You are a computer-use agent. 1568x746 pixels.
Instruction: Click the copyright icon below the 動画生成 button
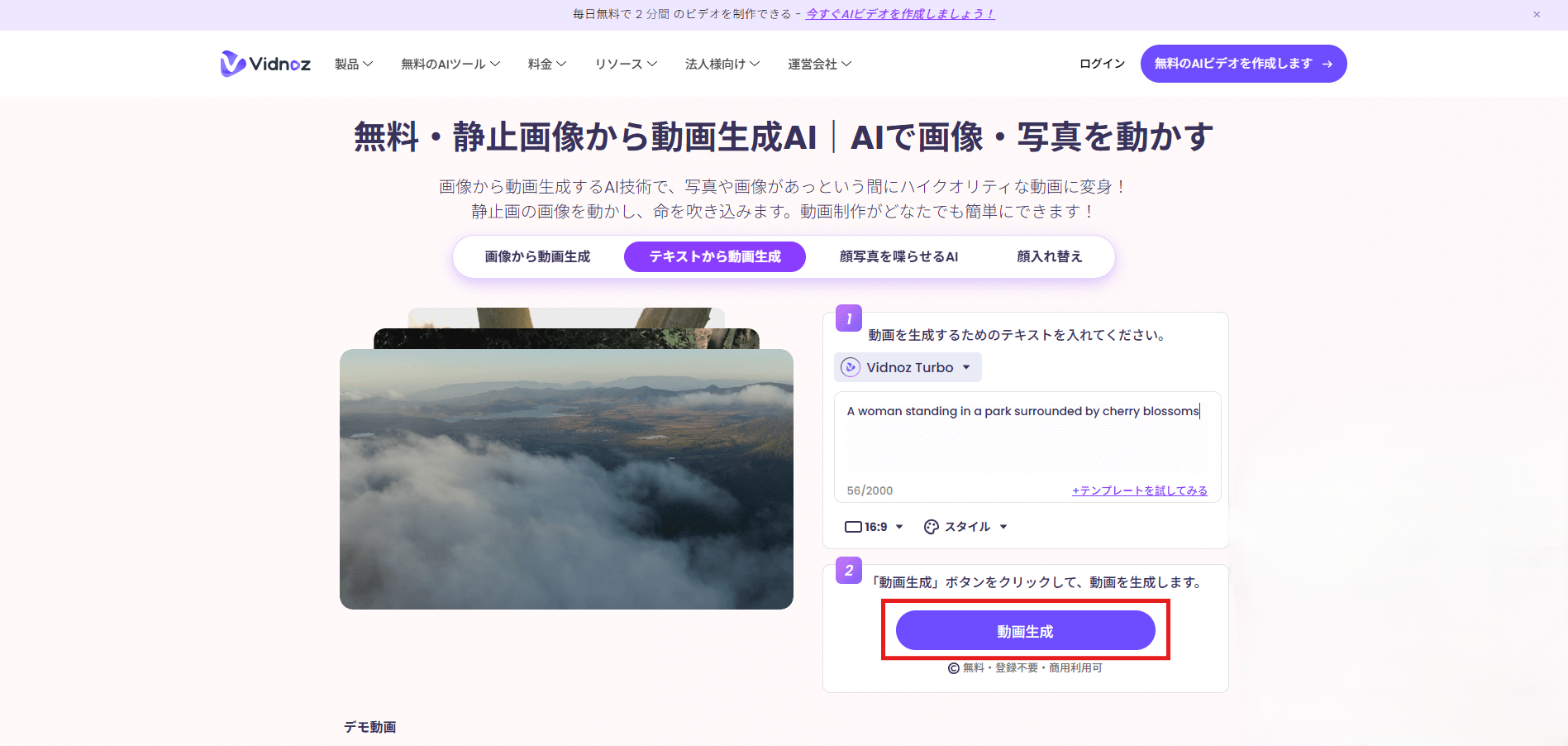click(951, 668)
